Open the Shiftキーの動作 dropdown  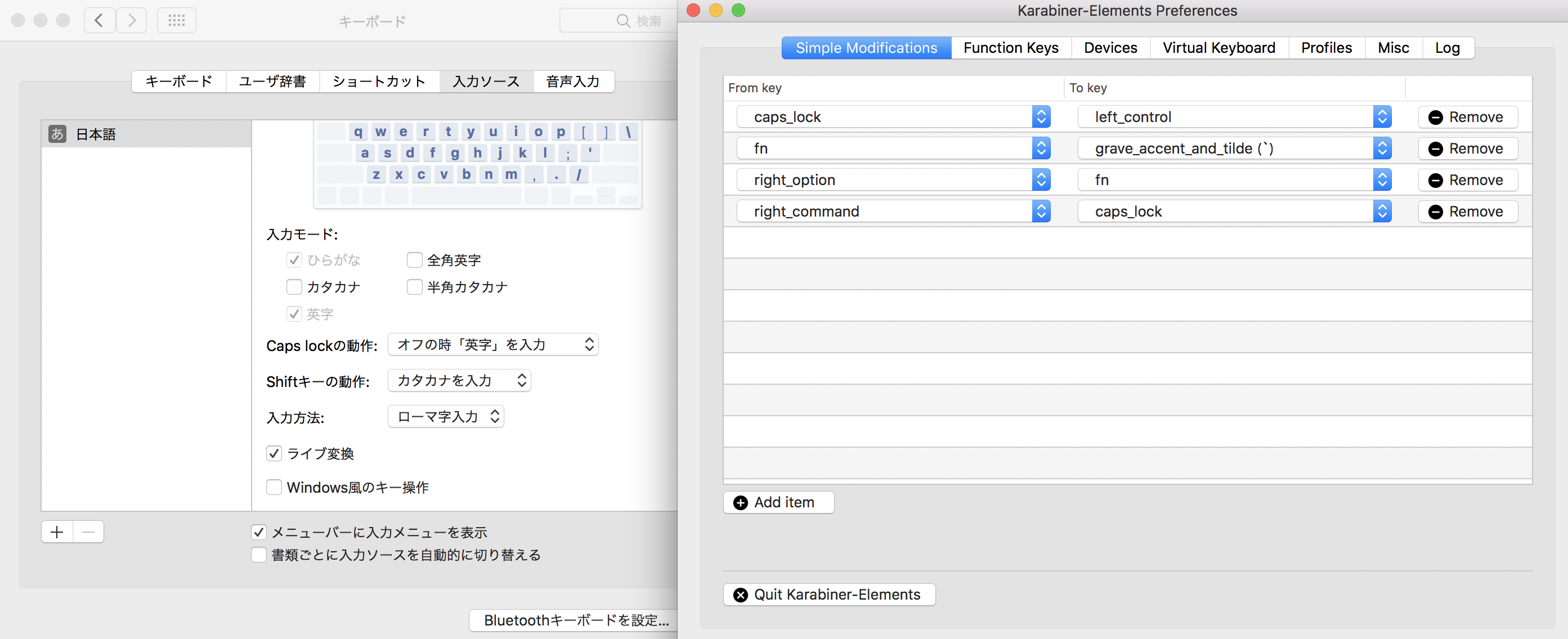pos(460,380)
